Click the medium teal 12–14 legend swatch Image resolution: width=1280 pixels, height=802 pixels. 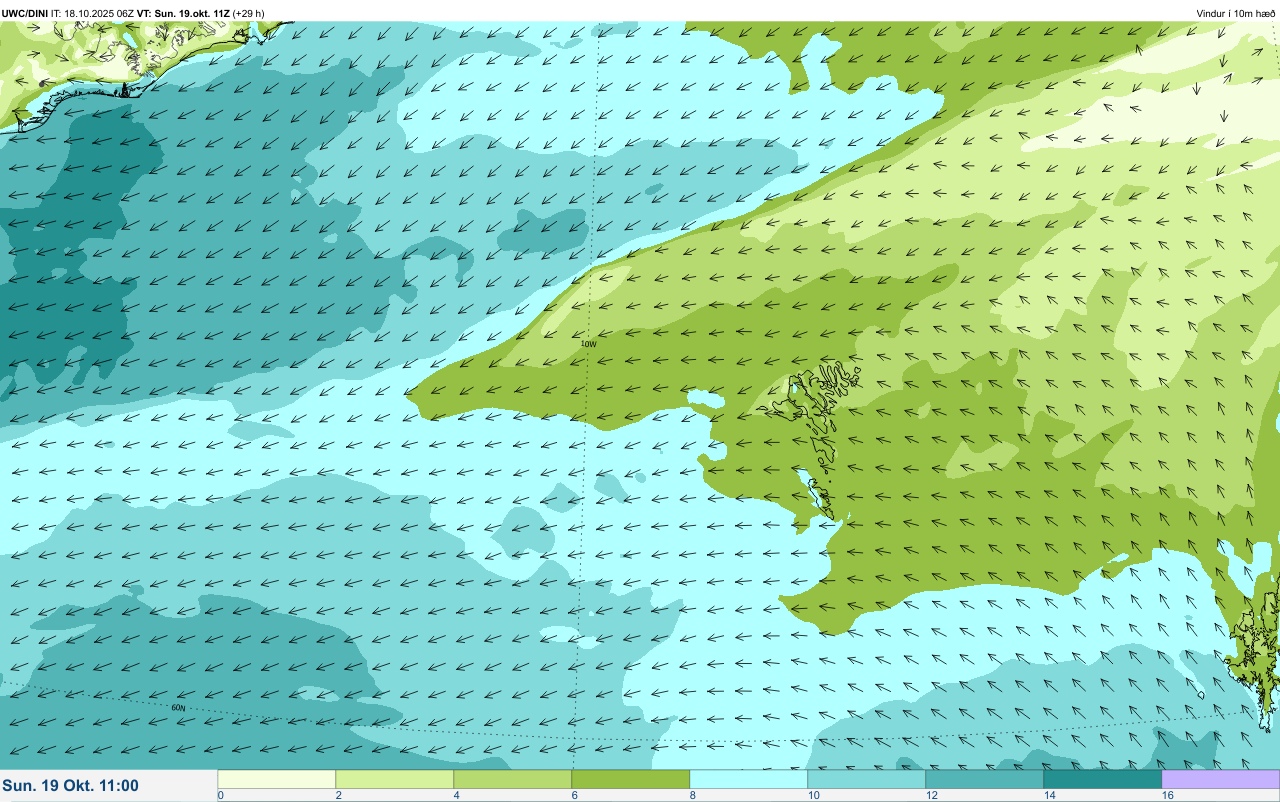coord(985,778)
